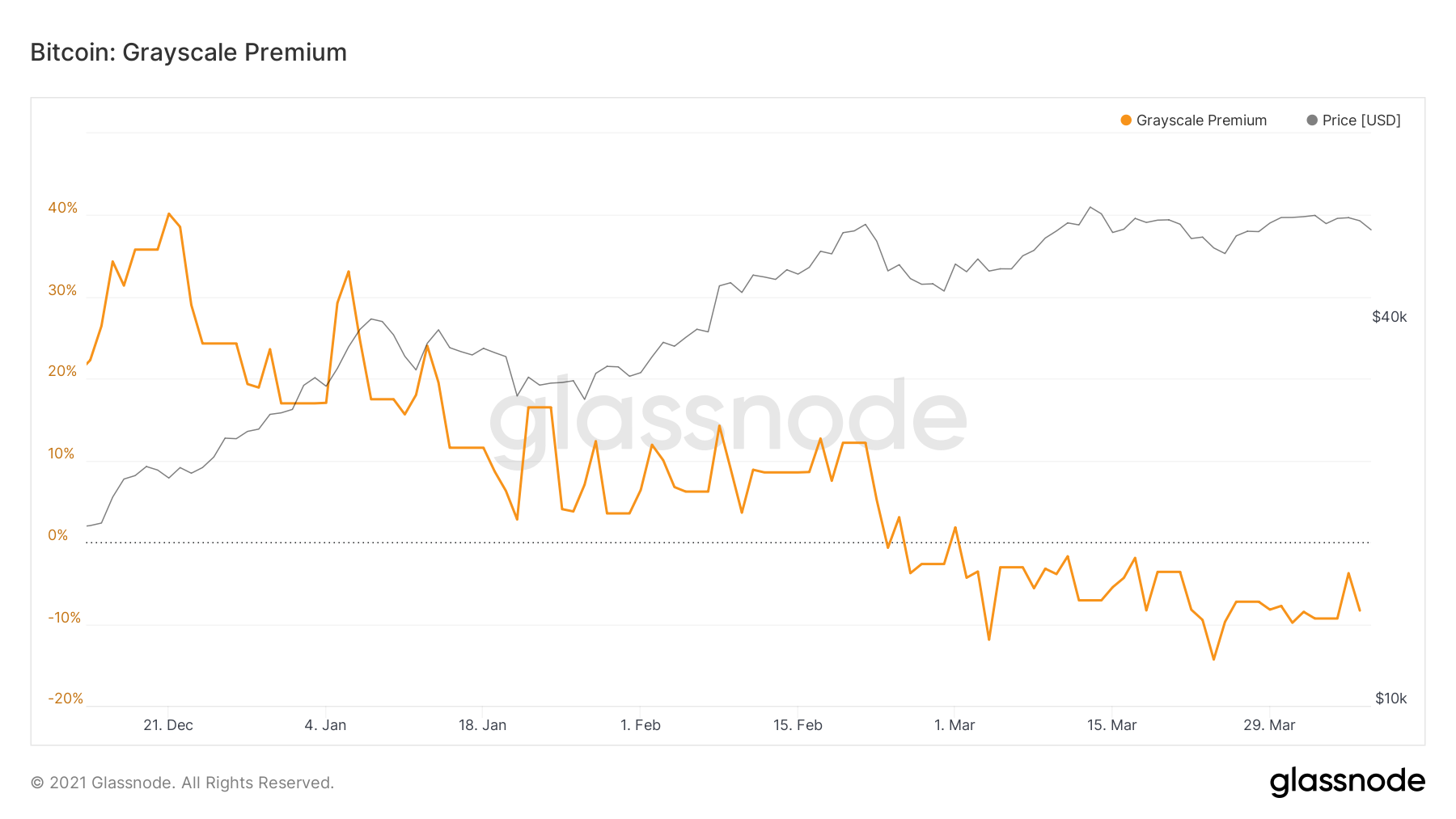
Task: Select the 29. Mar date label
Action: (x=1269, y=725)
